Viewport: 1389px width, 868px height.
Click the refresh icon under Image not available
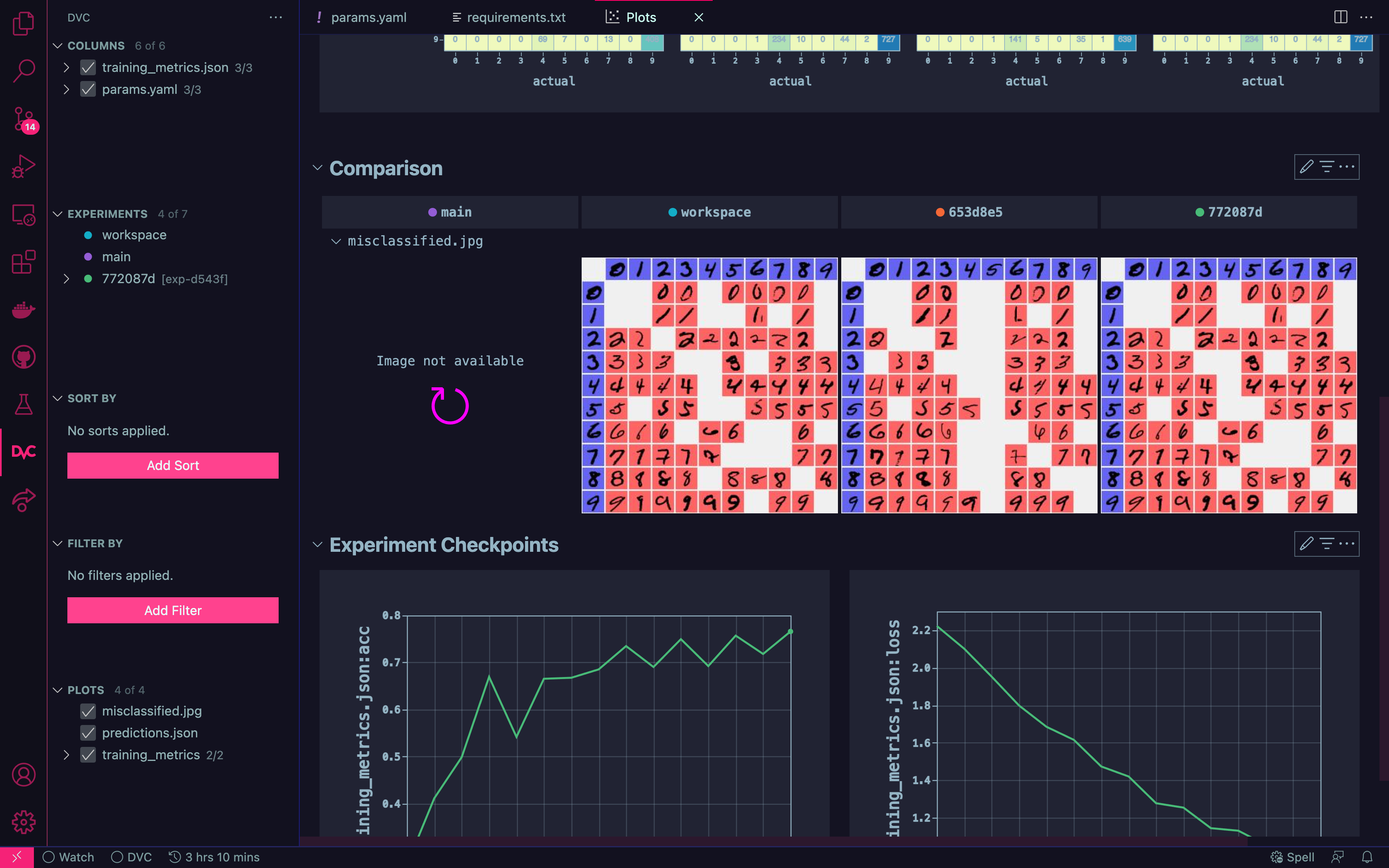[450, 405]
